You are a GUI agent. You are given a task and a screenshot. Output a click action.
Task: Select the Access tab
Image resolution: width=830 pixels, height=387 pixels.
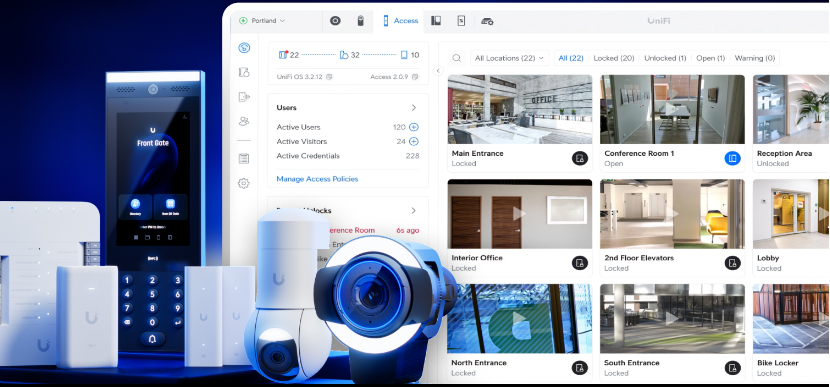400,21
